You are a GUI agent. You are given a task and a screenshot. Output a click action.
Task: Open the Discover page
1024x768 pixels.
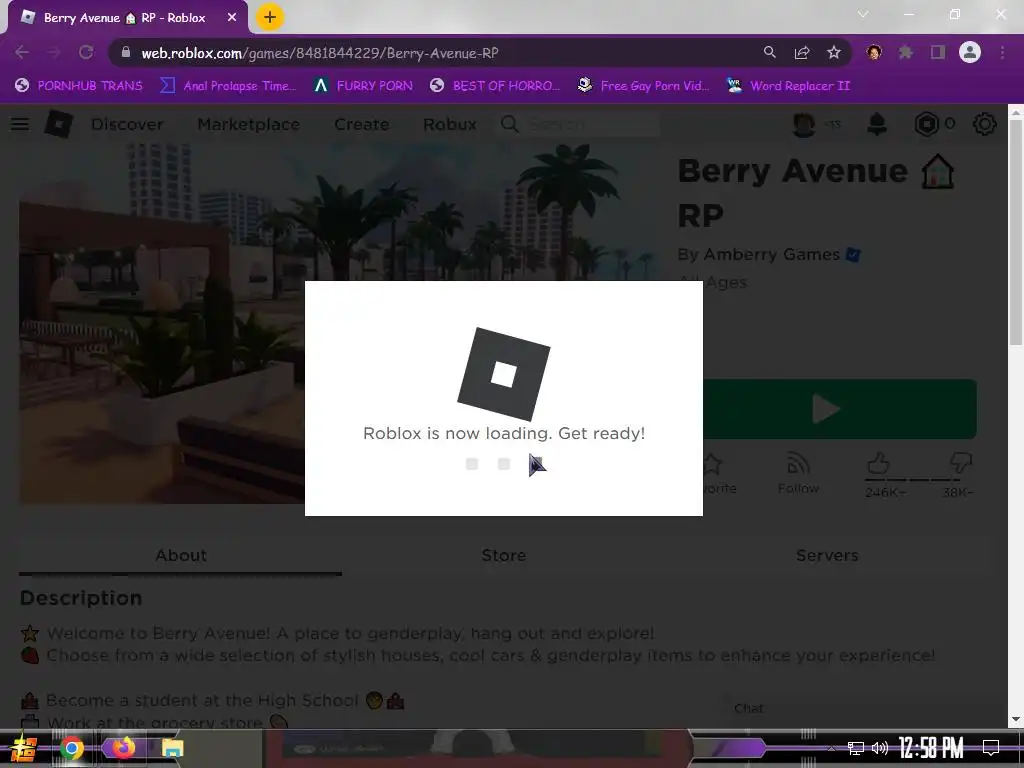pyautogui.click(x=127, y=124)
